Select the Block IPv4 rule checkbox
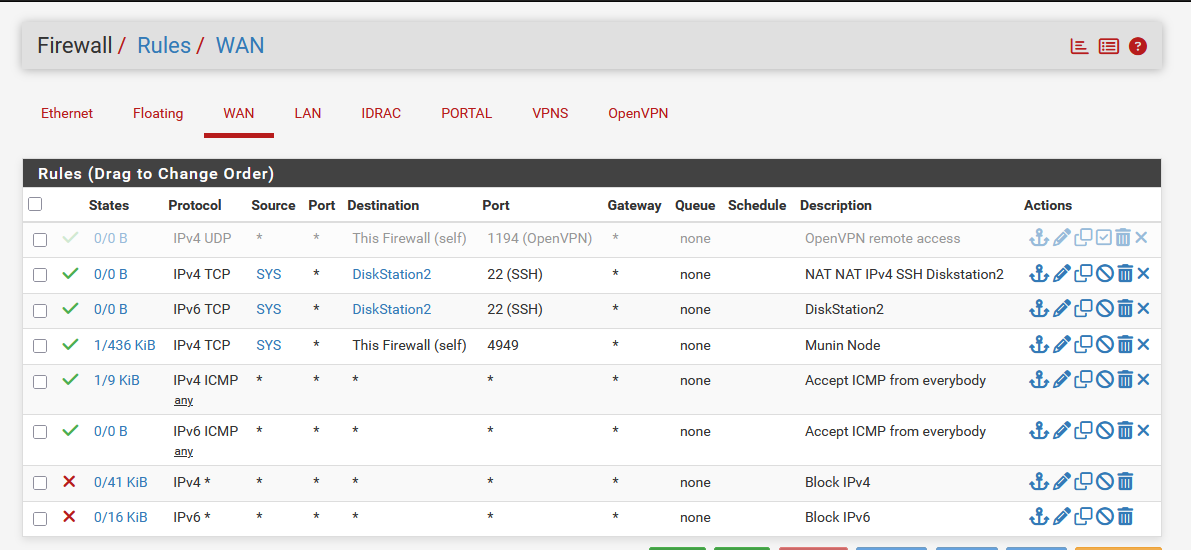The height and width of the screenshot is (550, 1191). coord(39,483)
